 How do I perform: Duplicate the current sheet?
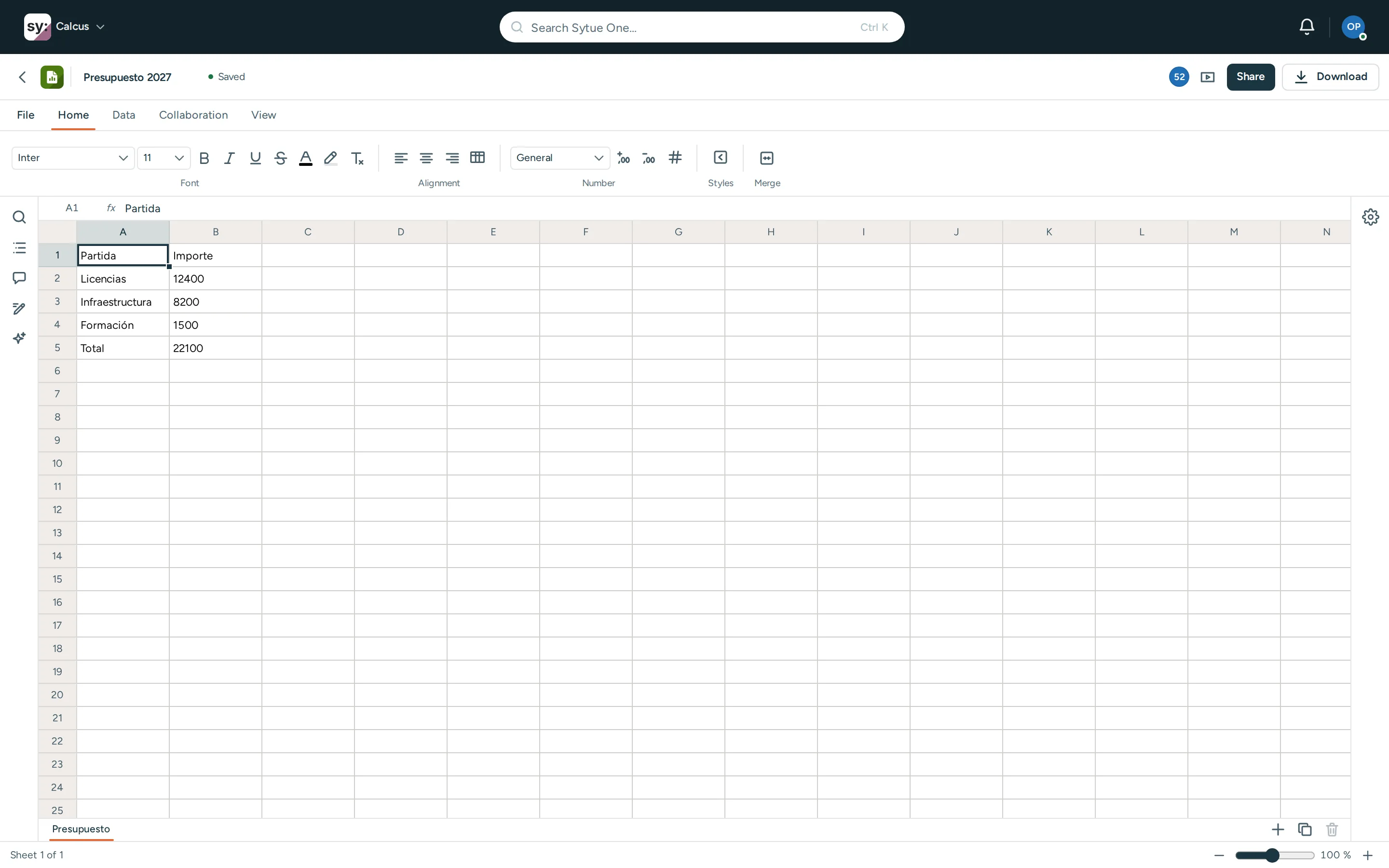click(x=1305, y=829)
